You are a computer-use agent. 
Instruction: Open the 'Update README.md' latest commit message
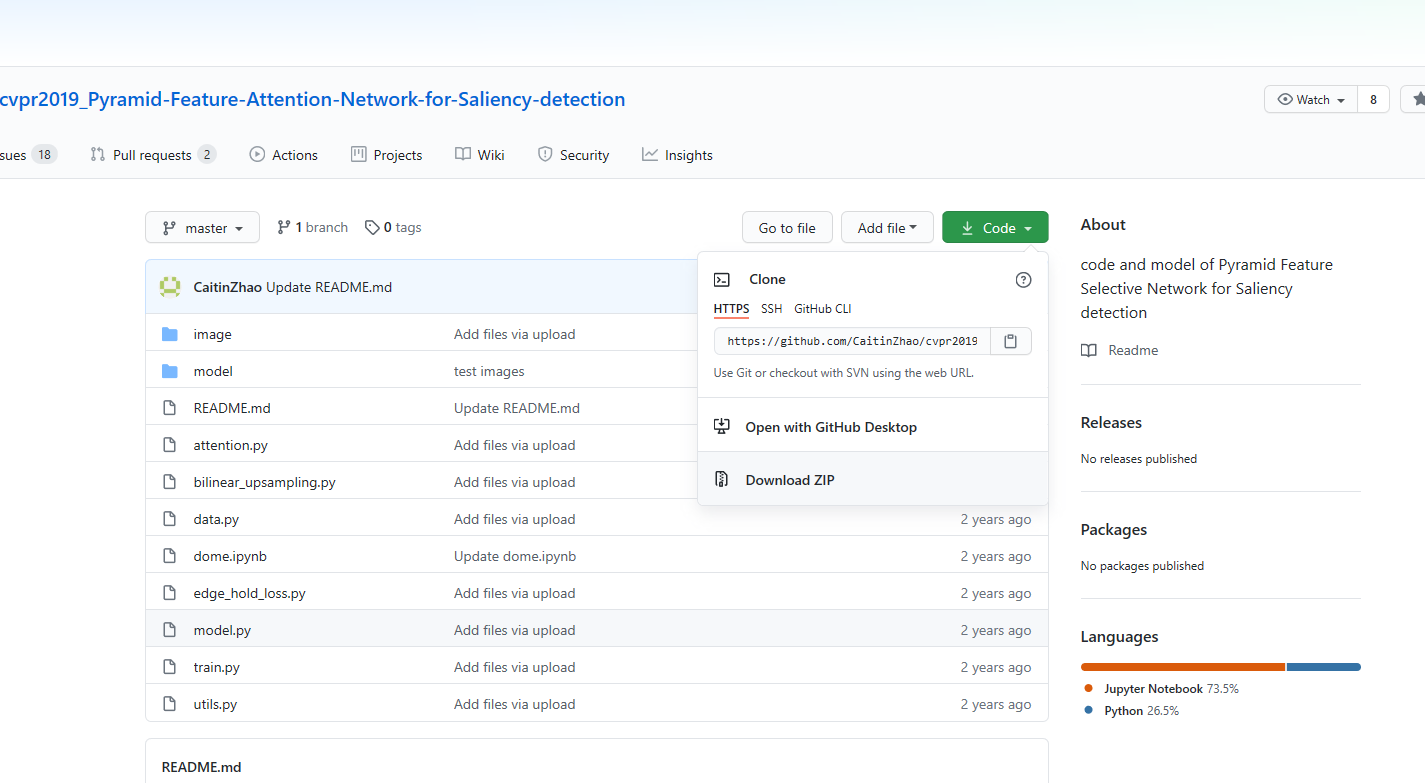click(x=329, y=287)
